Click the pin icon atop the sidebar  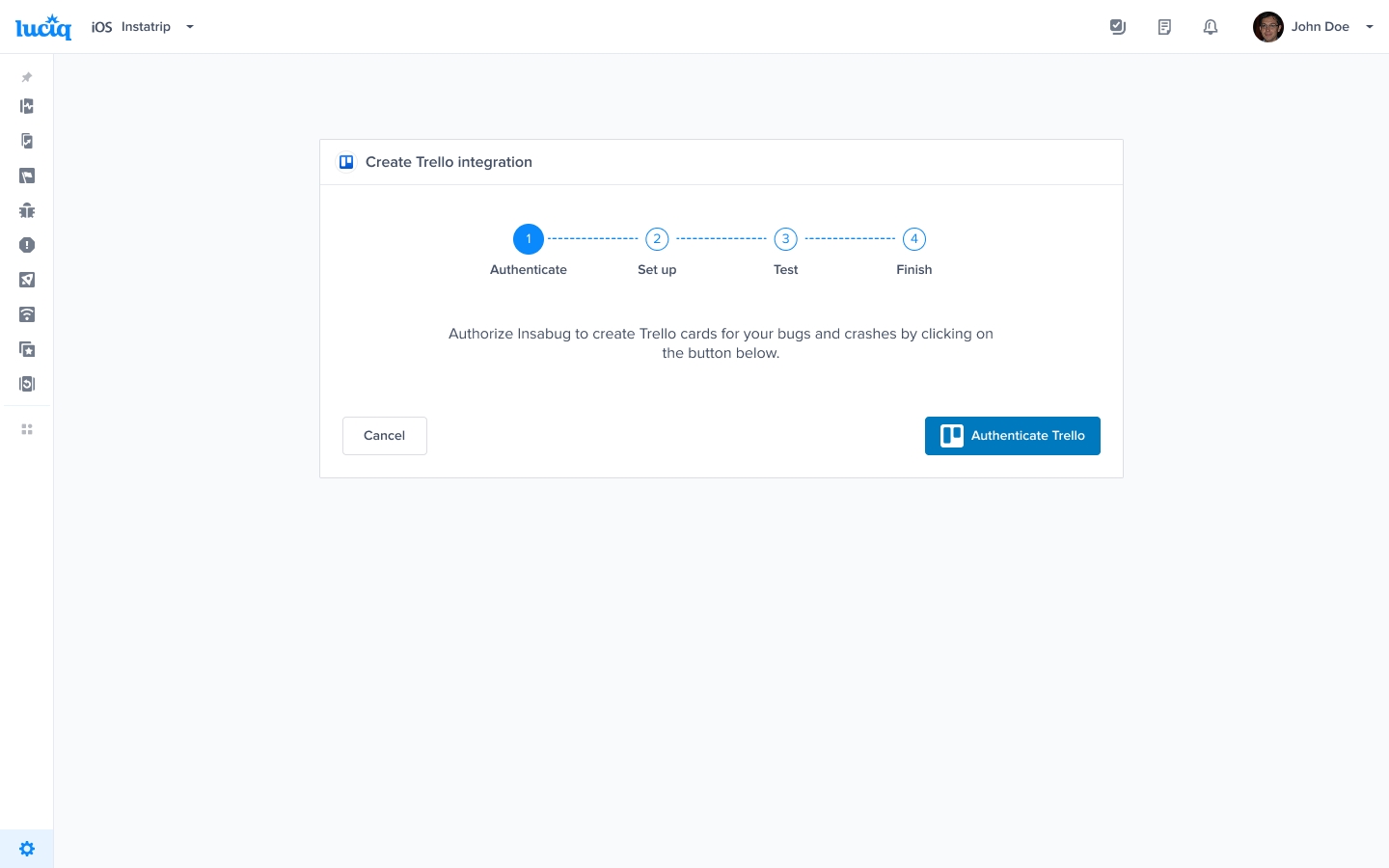pos(27,77)
